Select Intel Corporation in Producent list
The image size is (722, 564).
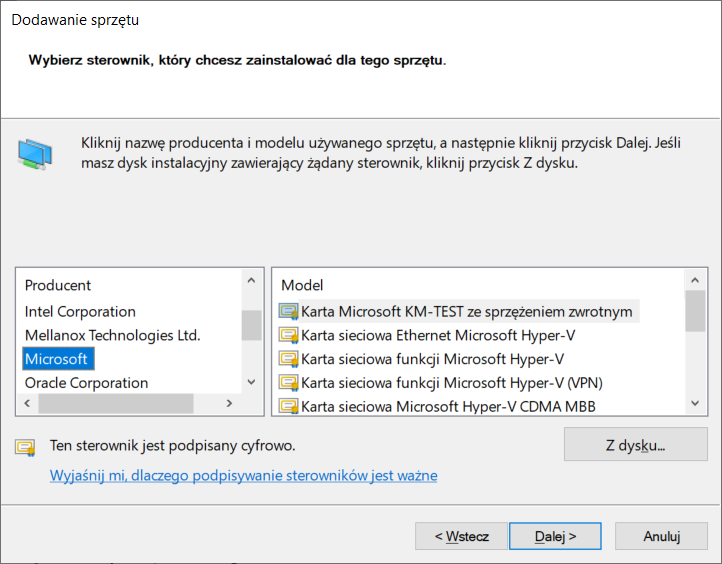(80, 312)
